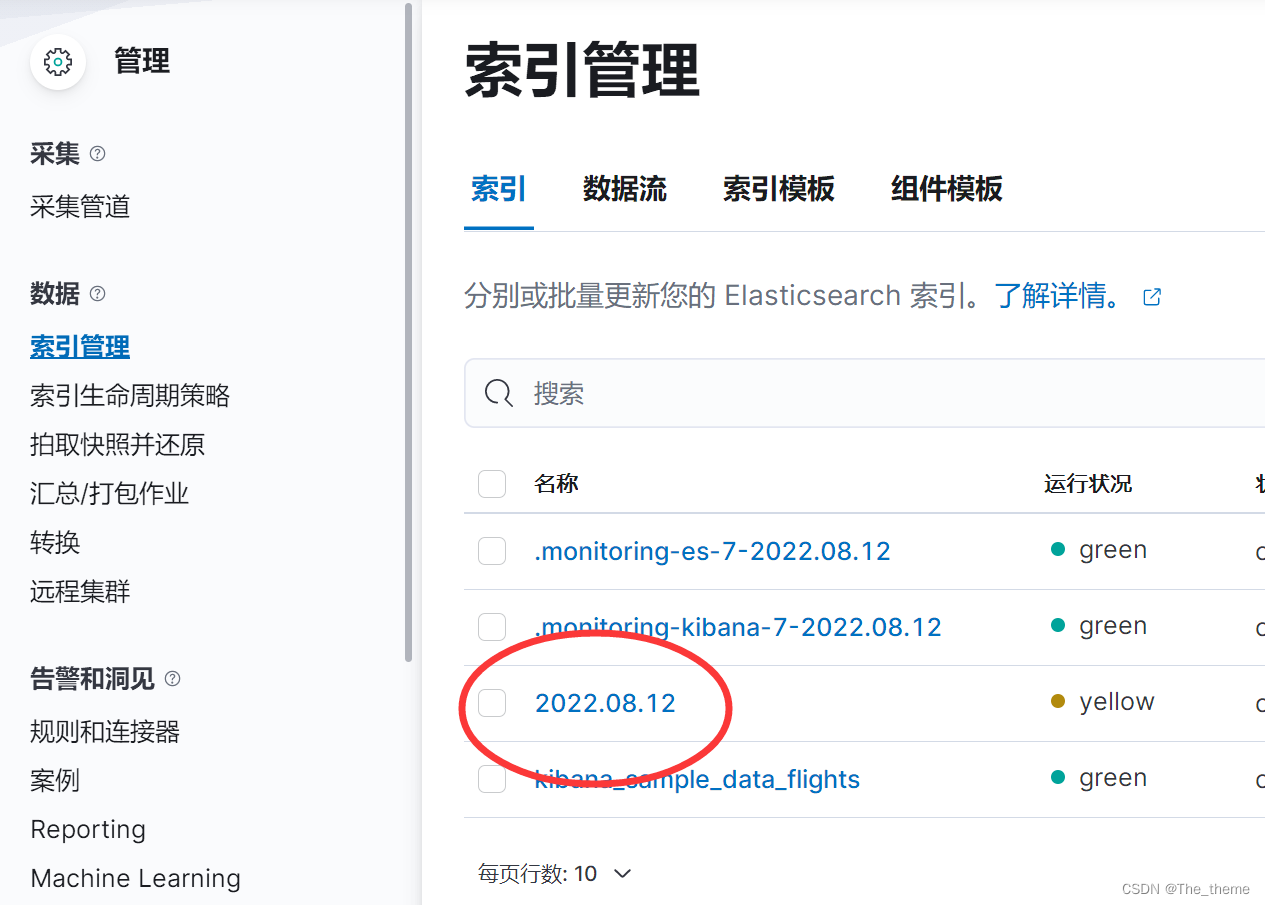The height and width of the screenshot is (905, 1265).
Task: Click the sidebar scrollbar
Action: [407, 330]
